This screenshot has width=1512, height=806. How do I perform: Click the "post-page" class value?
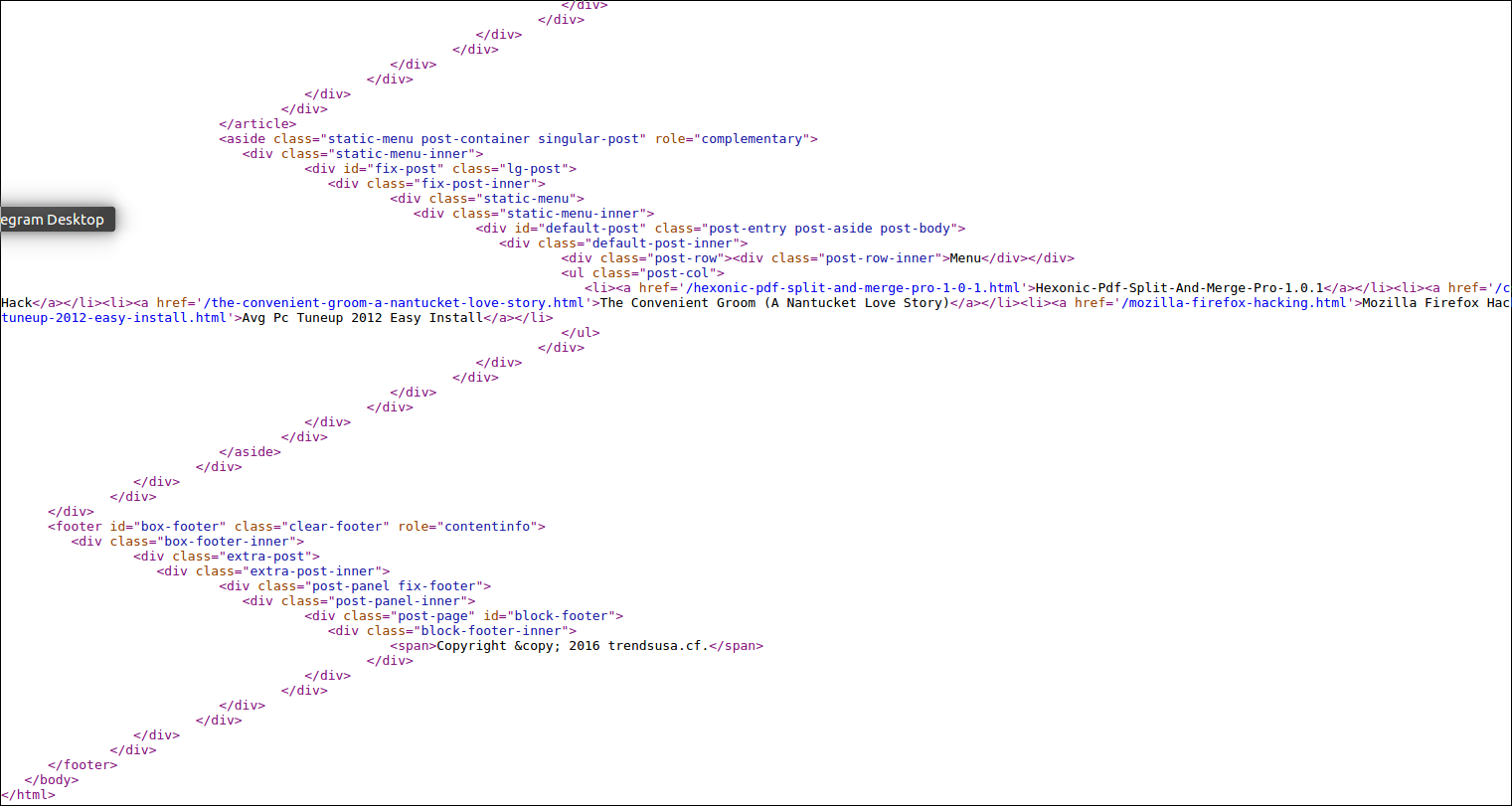point(433,616)
